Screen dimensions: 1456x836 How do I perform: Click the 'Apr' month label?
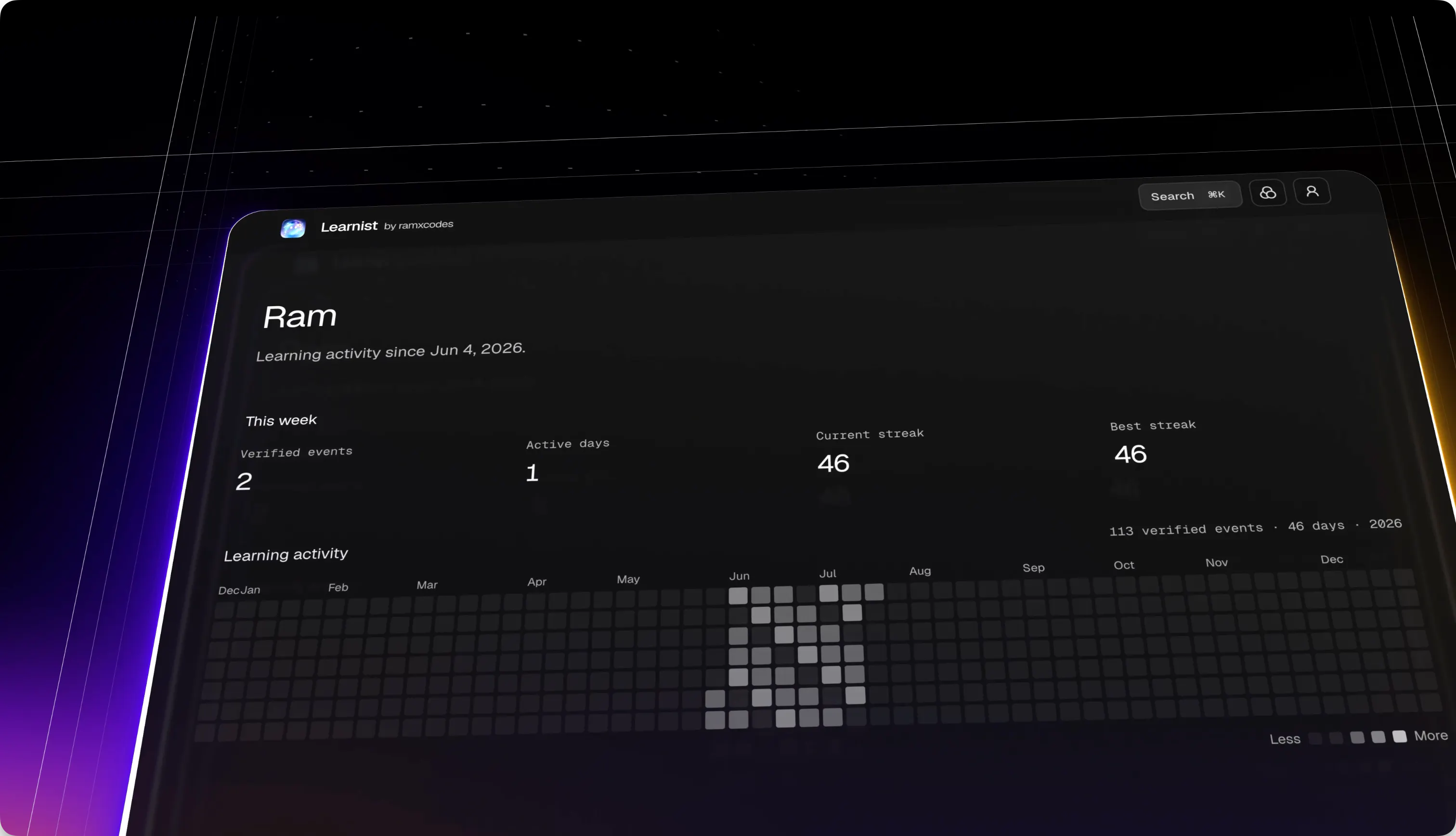tap(536, 582)
